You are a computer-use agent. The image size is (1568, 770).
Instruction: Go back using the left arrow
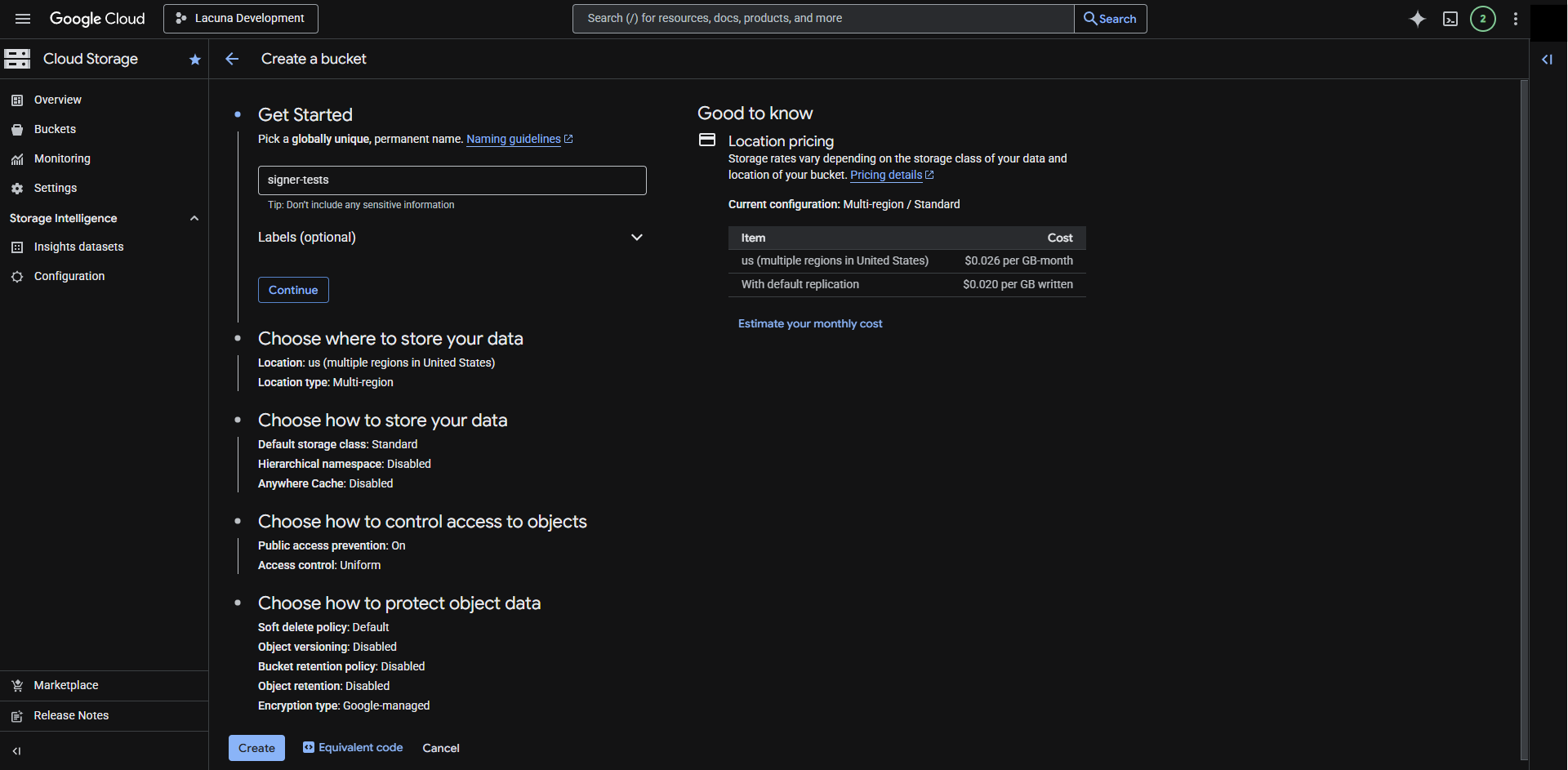232,59
